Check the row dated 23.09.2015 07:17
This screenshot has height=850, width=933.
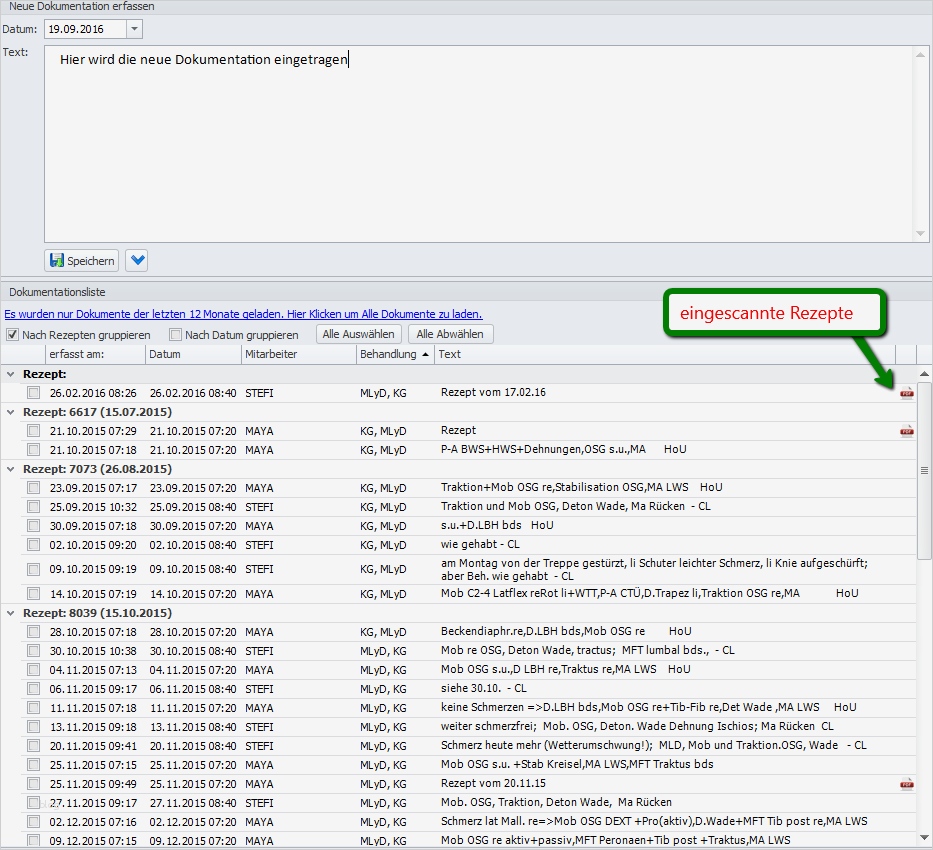pos(34,488)
